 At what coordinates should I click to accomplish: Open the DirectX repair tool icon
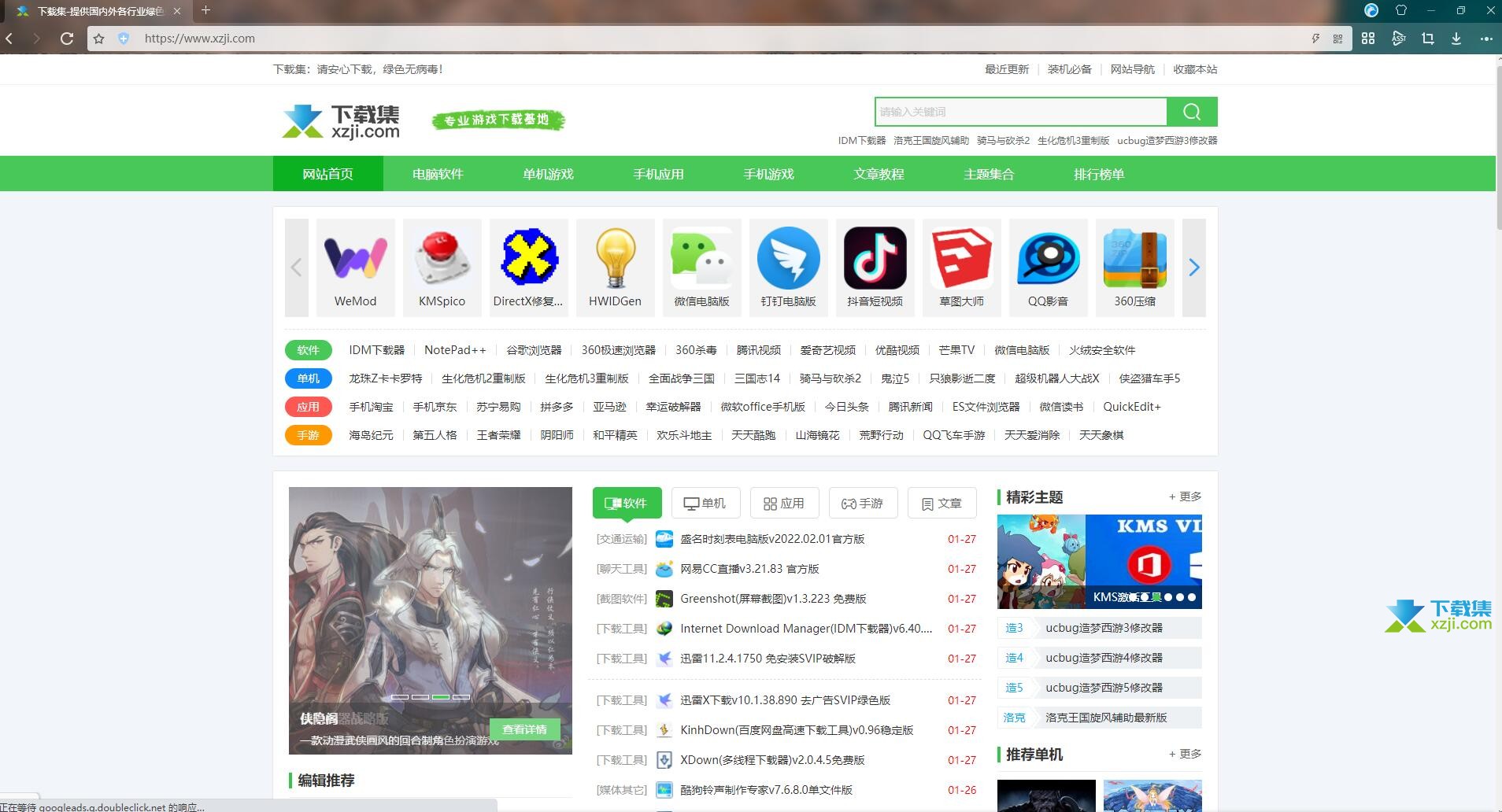pos(528,258)
